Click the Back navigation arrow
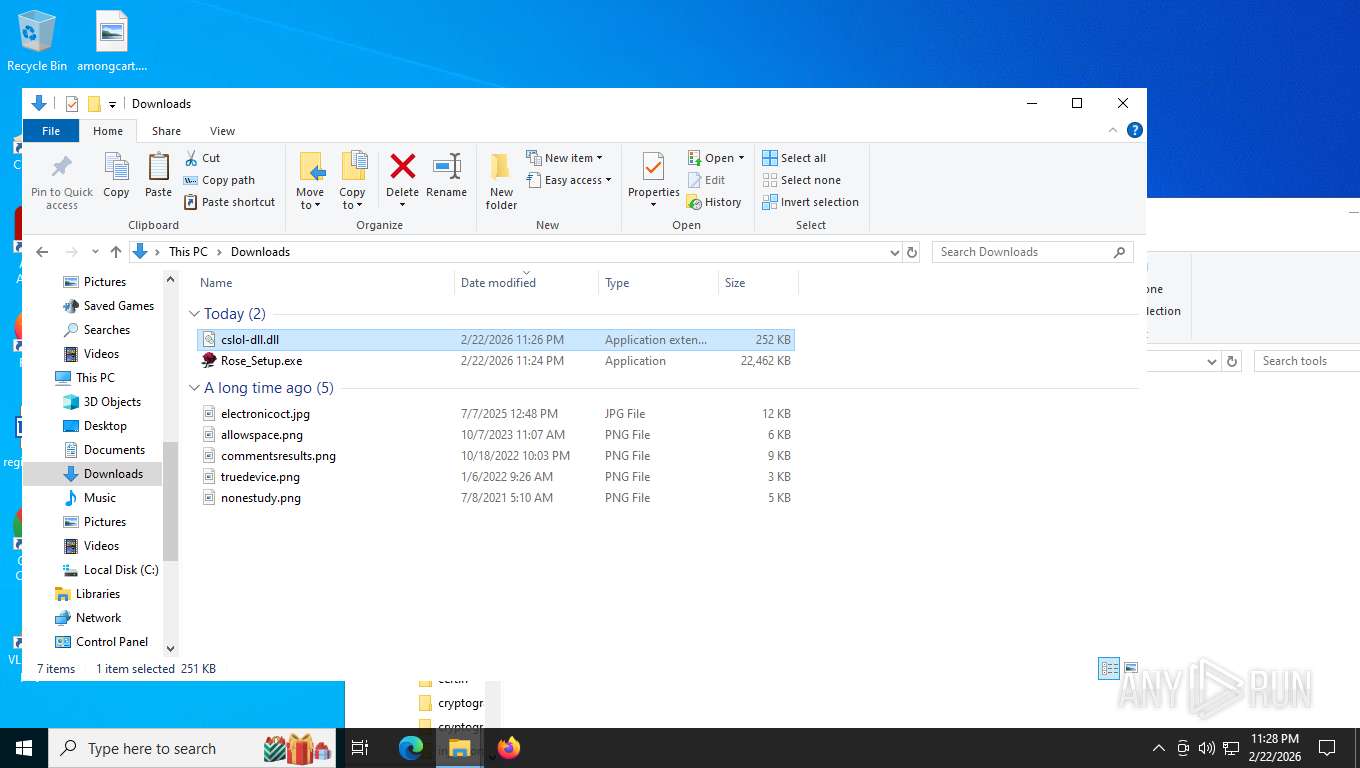This screenshot has width=1360, height=768. pyautogui.click(x=42, y=252)
